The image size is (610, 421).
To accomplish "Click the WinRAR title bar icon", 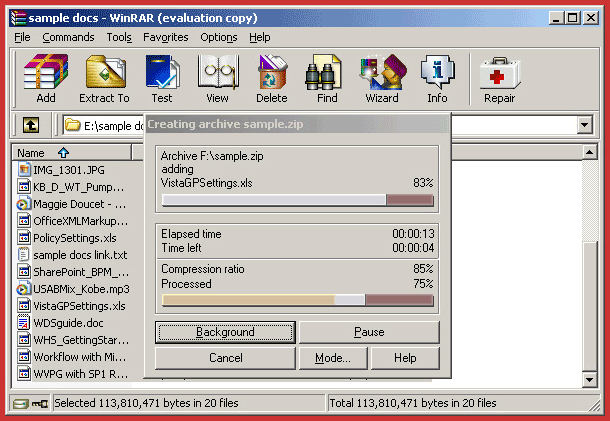I will [x=18, y=18].
